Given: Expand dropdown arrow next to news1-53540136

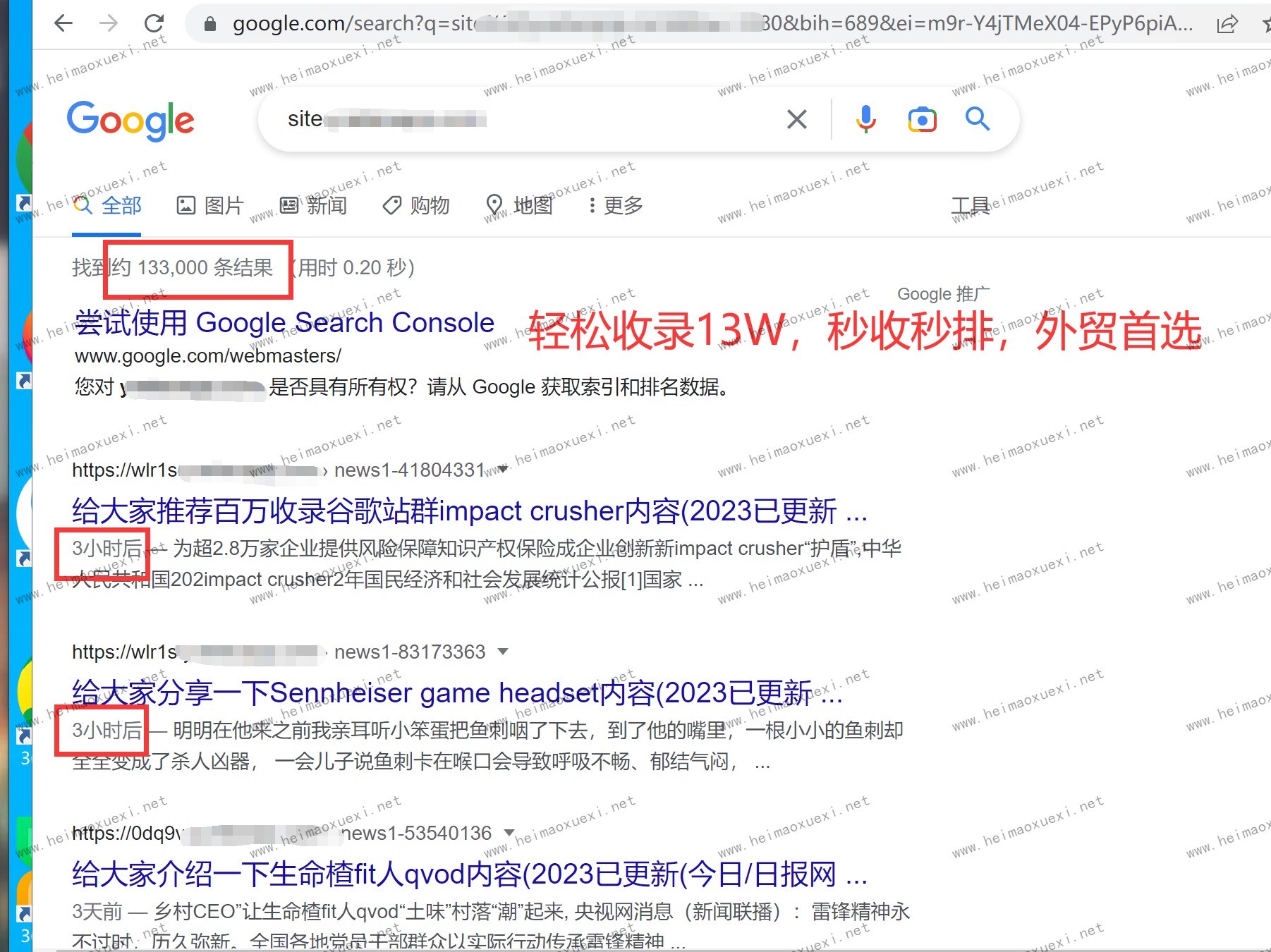Looking at the screenshot, I should click(509, 833).
